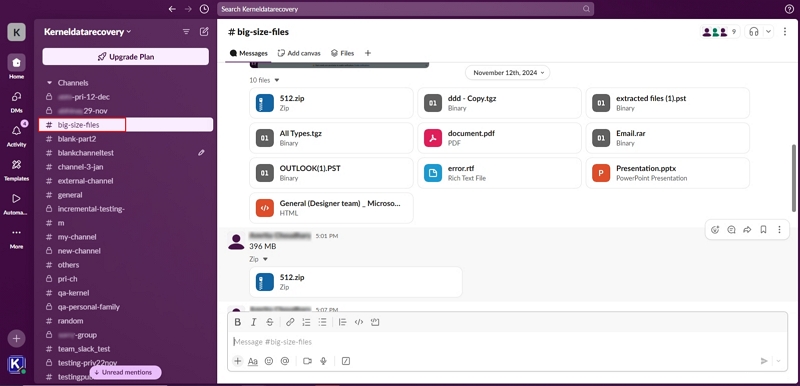800x386 pixels.
Task: Open the huddle options dropdown chevron
Action: point(768,32)
